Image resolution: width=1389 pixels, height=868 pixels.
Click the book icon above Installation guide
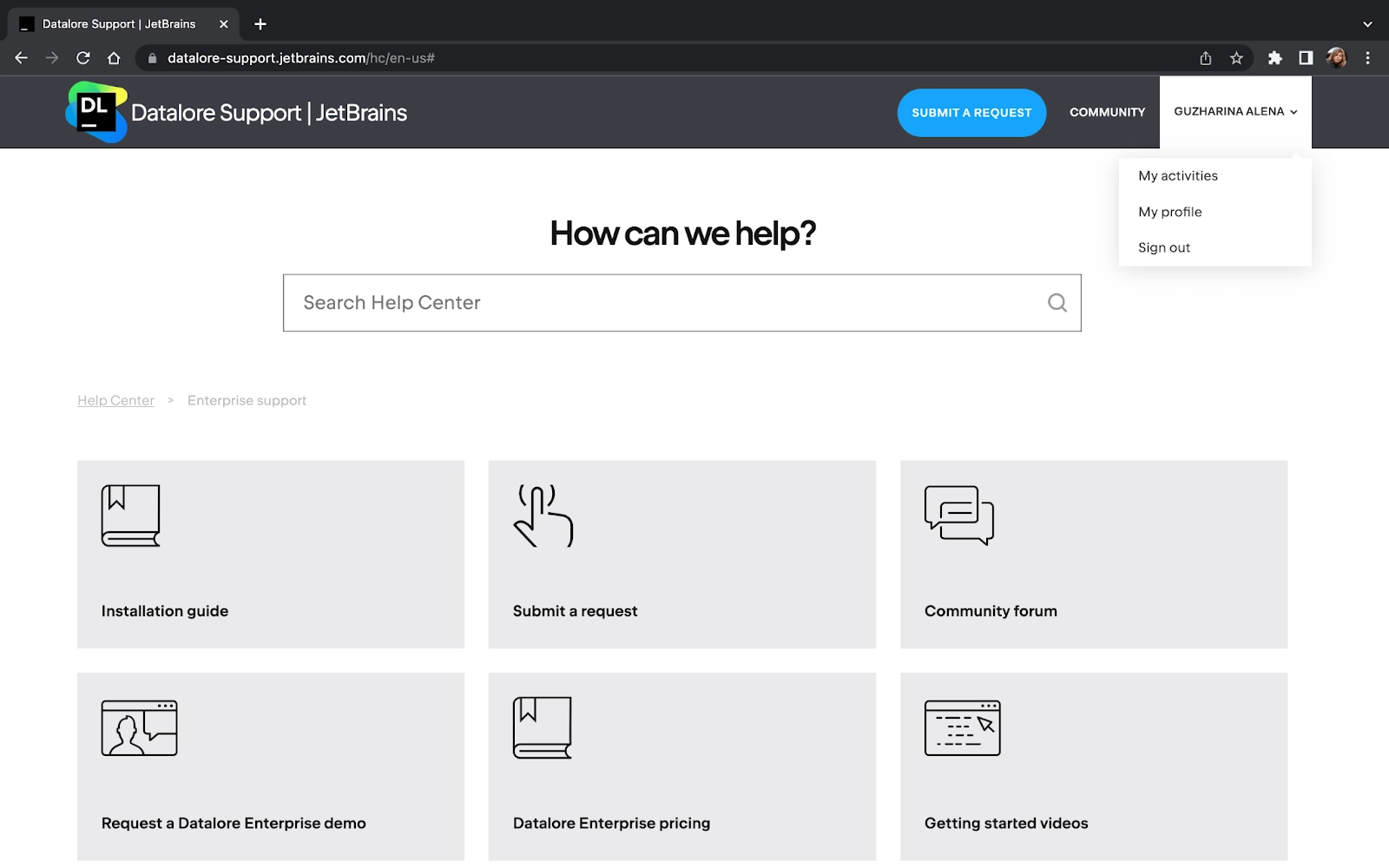pos(131,516)
